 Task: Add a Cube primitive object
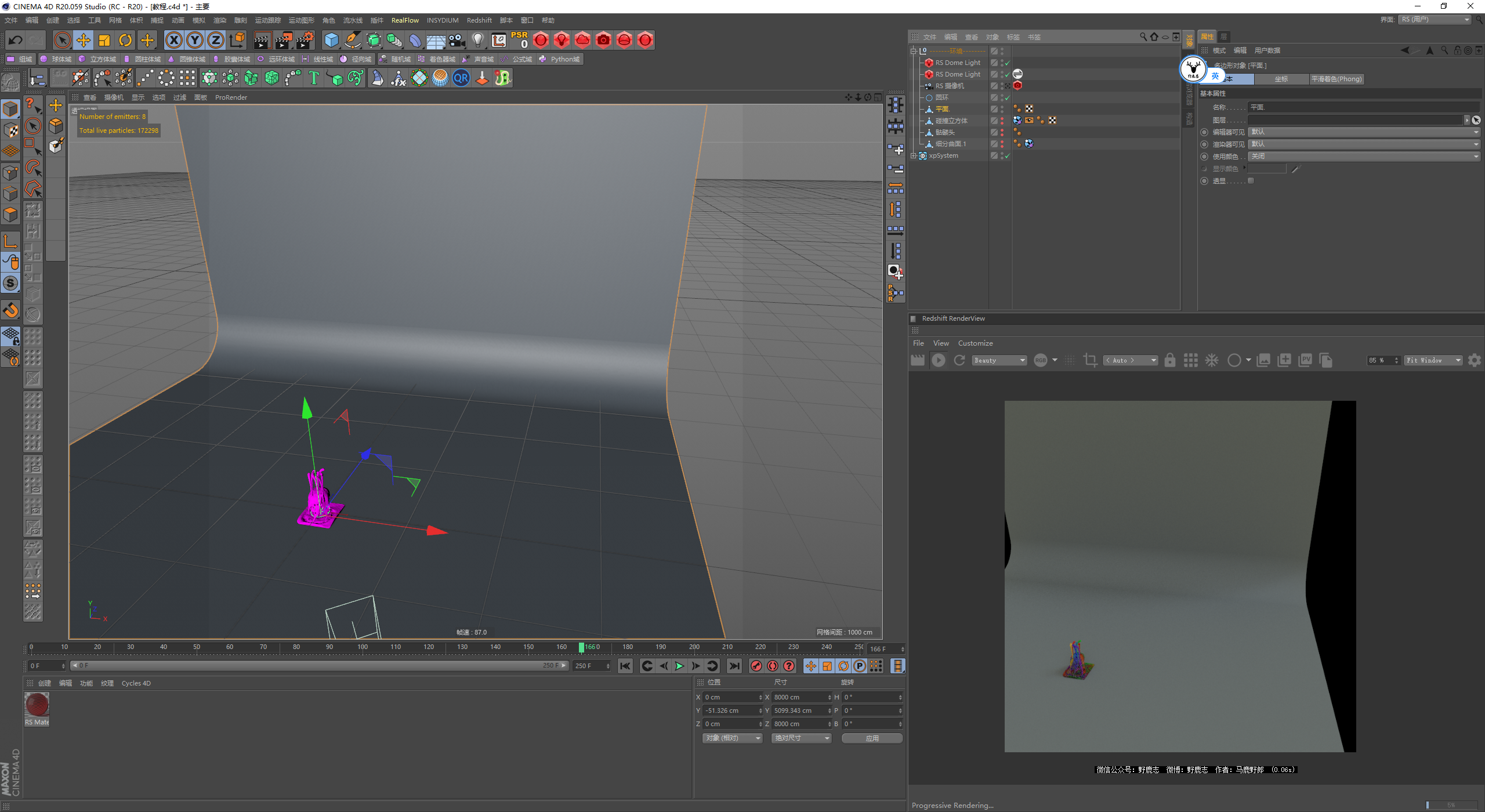331,40
